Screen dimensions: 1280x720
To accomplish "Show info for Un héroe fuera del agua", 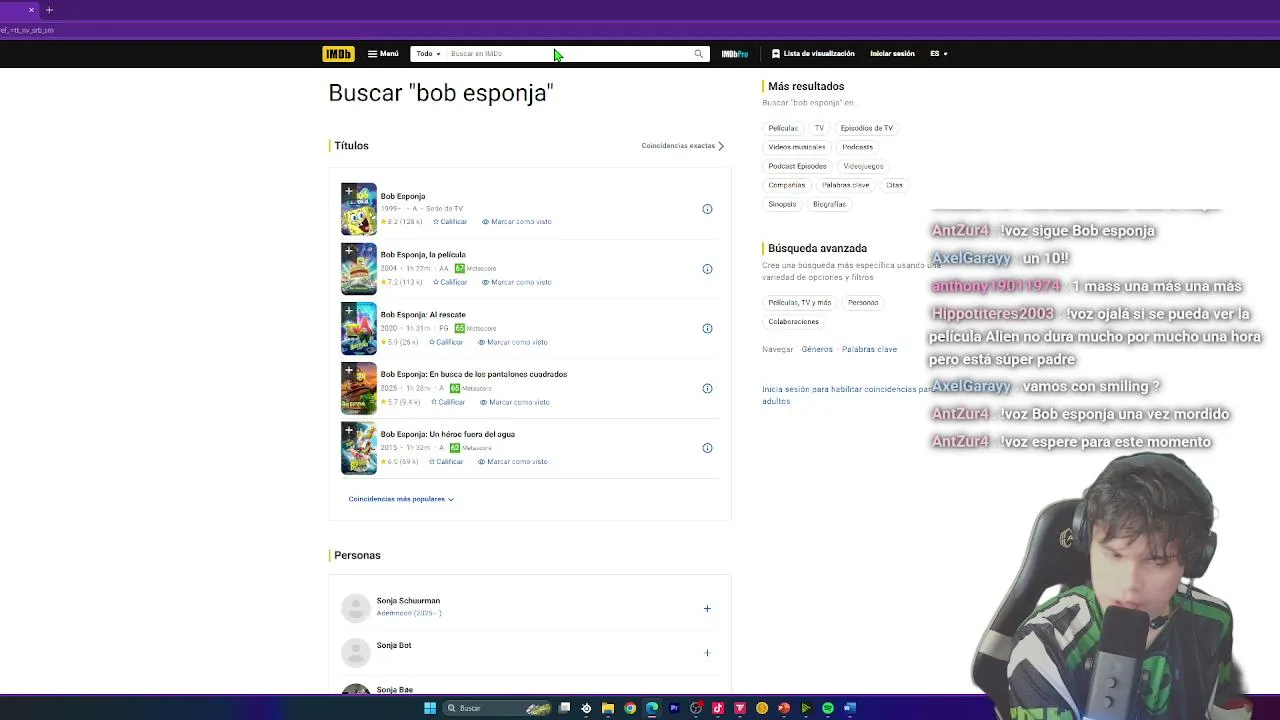I will (x=707, y=448).
